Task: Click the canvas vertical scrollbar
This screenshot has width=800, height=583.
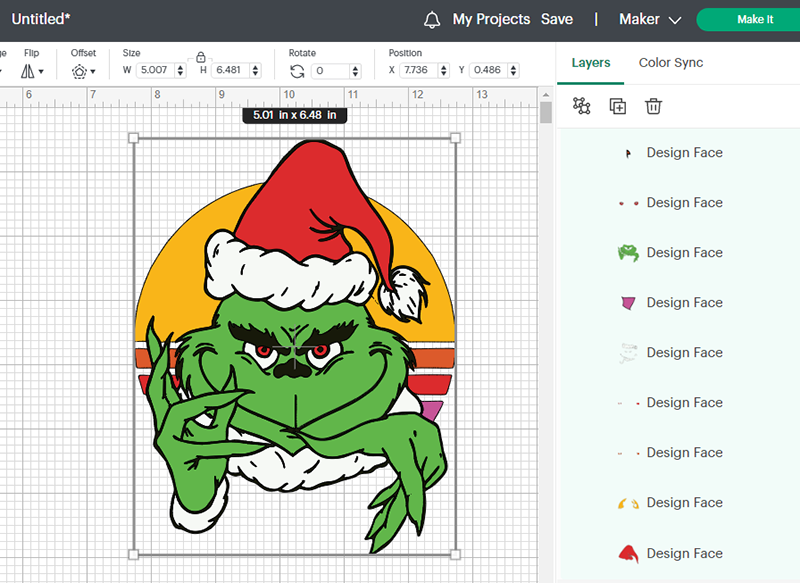Action: [x=546, y=112]
